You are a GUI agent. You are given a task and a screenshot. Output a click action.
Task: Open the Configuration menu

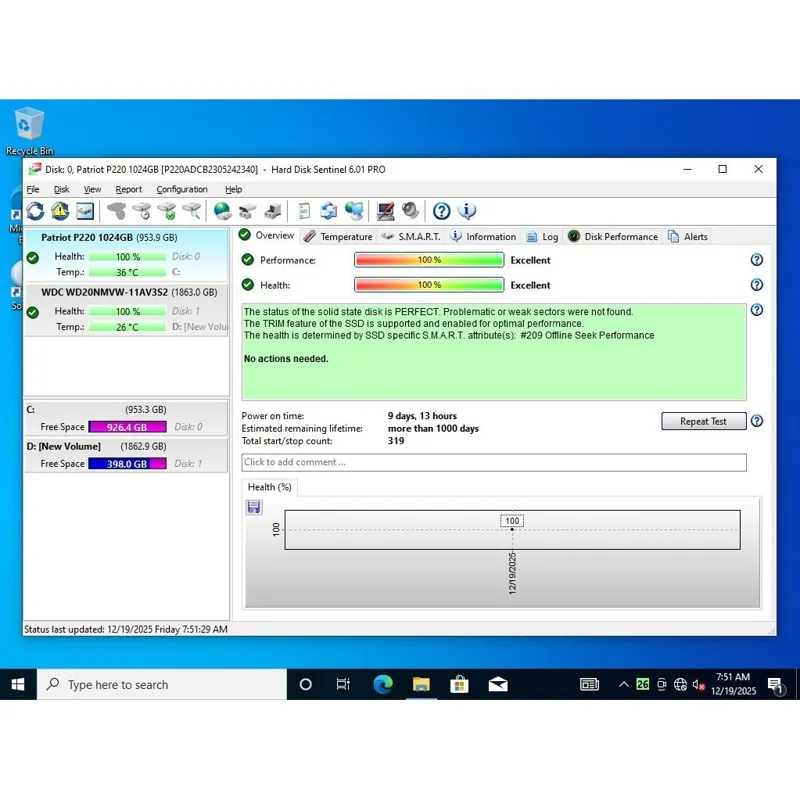click(x=182, y=189)
